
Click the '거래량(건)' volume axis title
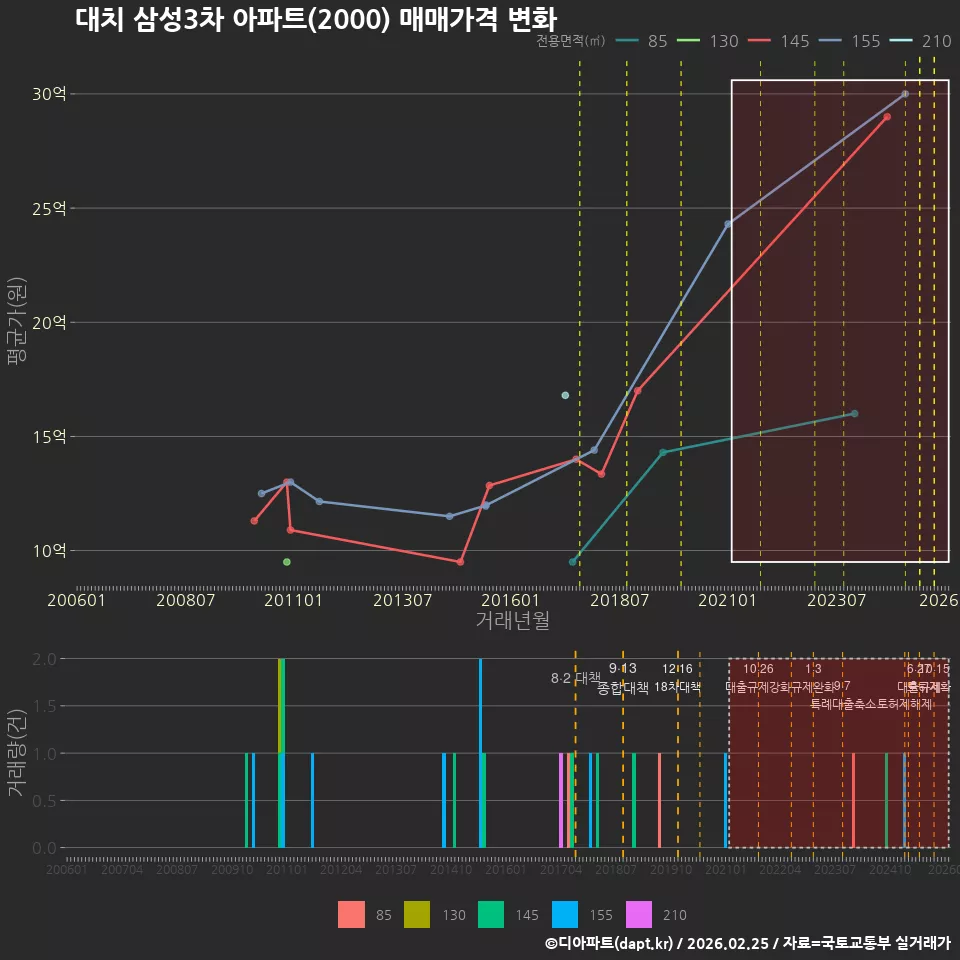tap(17, 752)
